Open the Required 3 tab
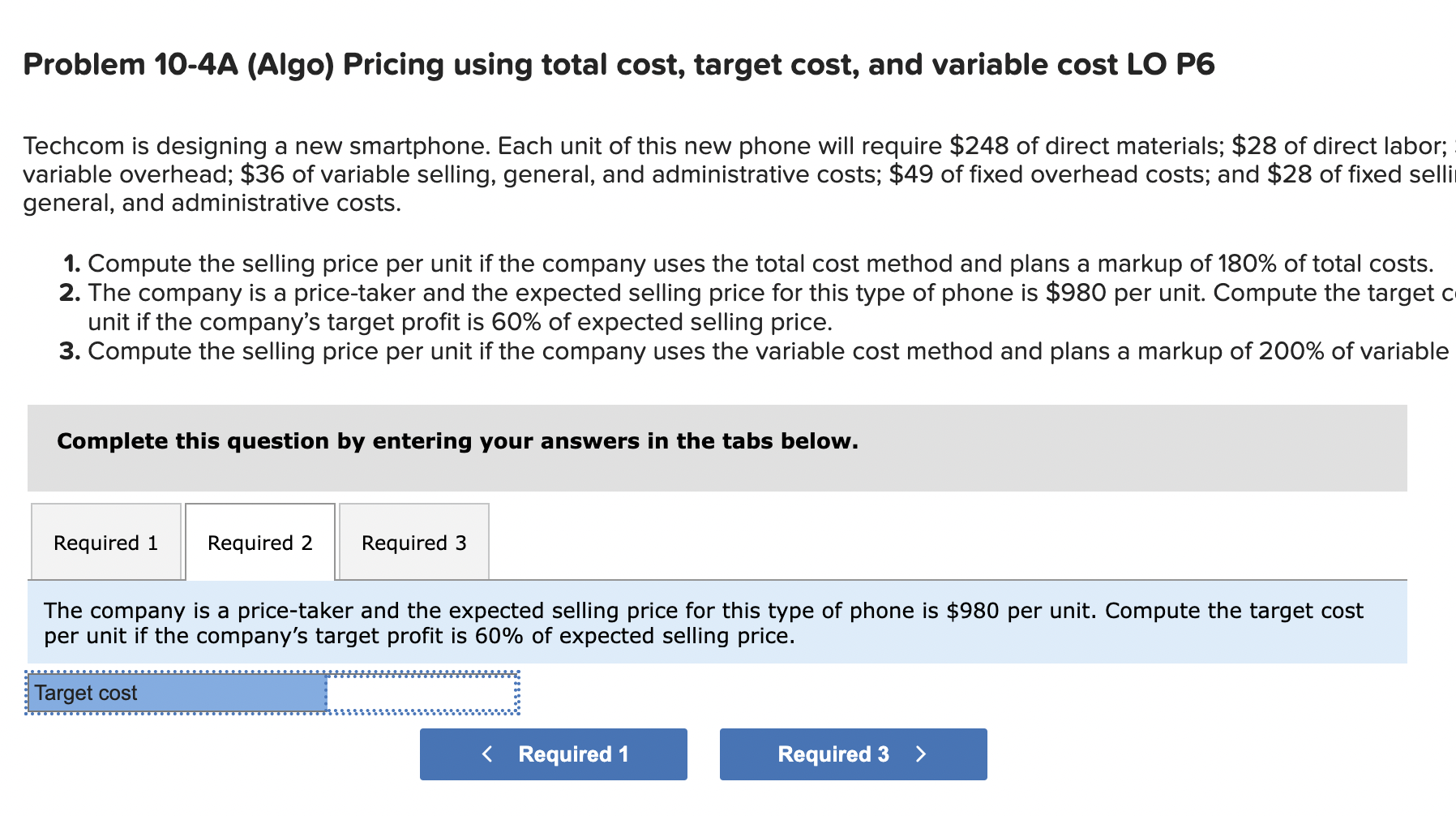 tap(413, 542)
